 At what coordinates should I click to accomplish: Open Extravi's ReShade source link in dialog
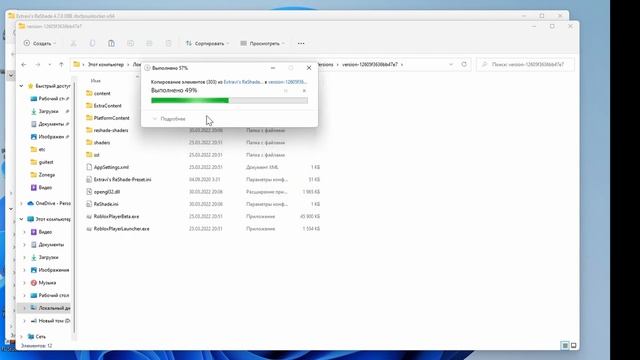[x=242, y=82]
